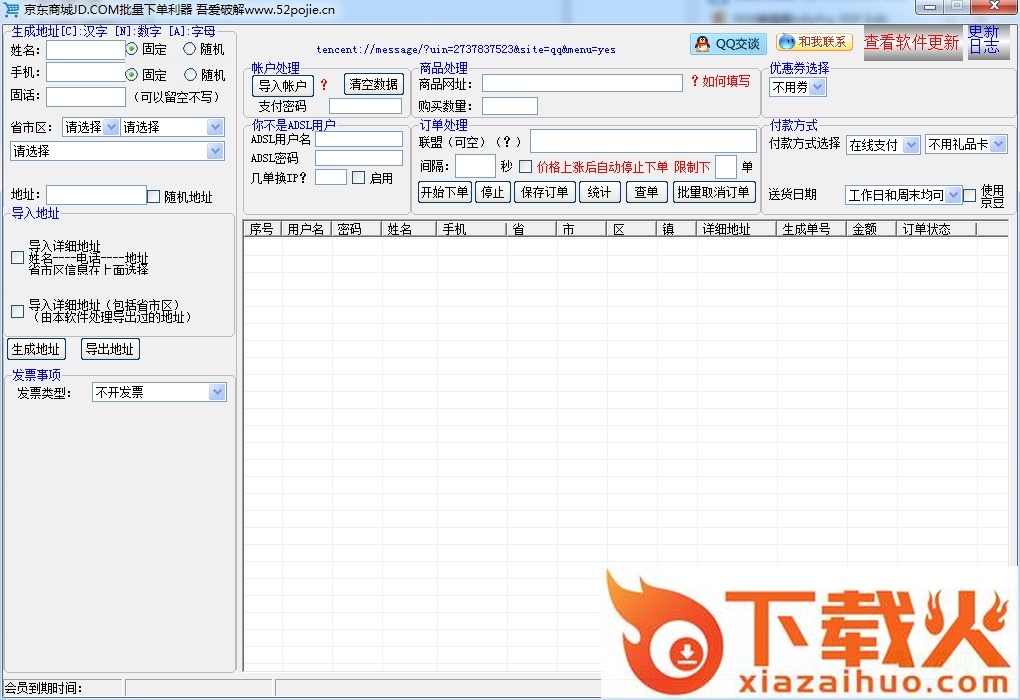The height and width of the screenshot is (700, 1020).
Task: Open the province 请选择 dropdown
Action: [90, 127]
